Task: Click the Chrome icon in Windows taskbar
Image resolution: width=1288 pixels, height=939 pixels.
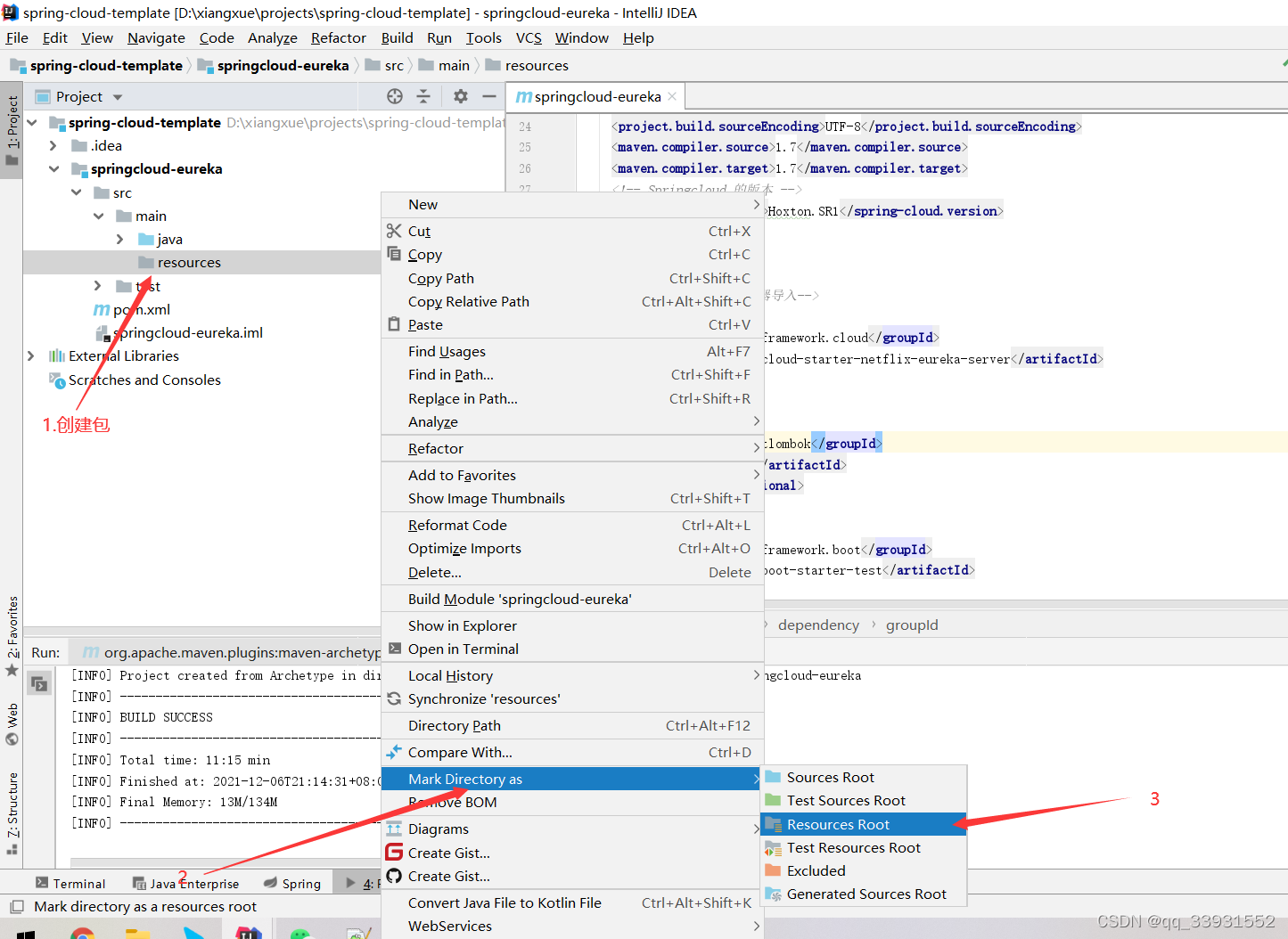Action: (82, 932)
